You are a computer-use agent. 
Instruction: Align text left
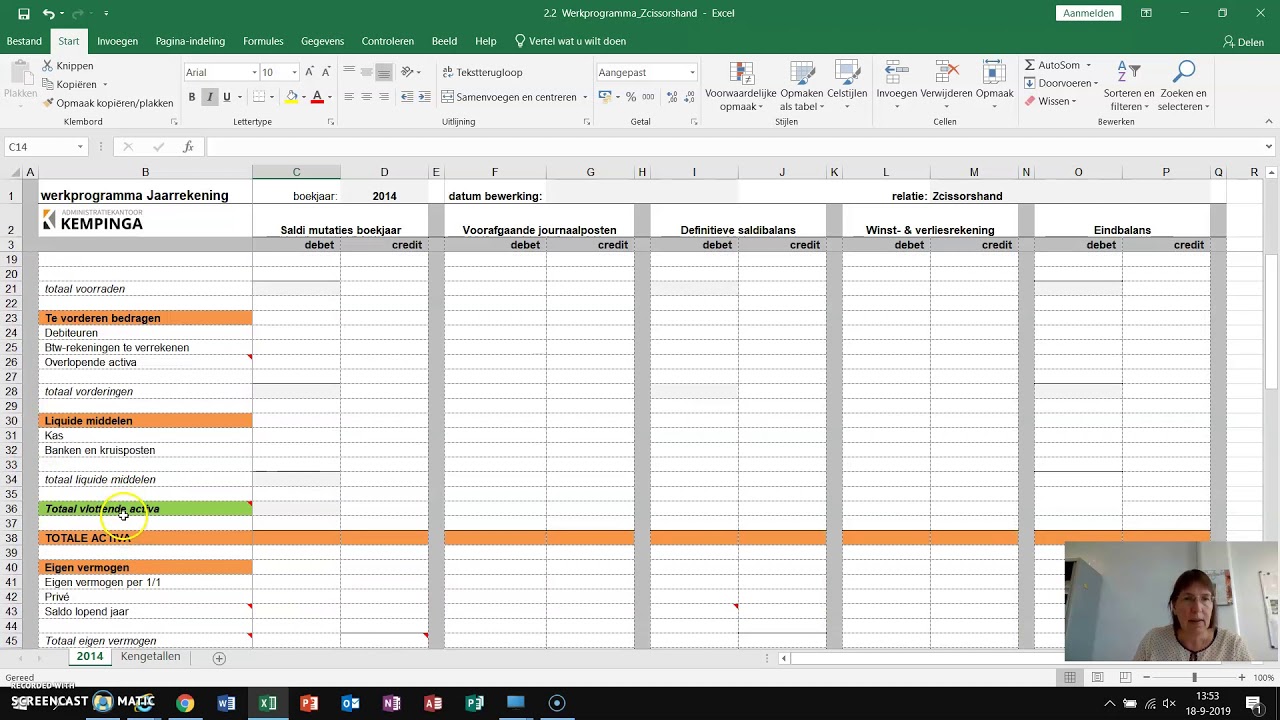[349, 97]
